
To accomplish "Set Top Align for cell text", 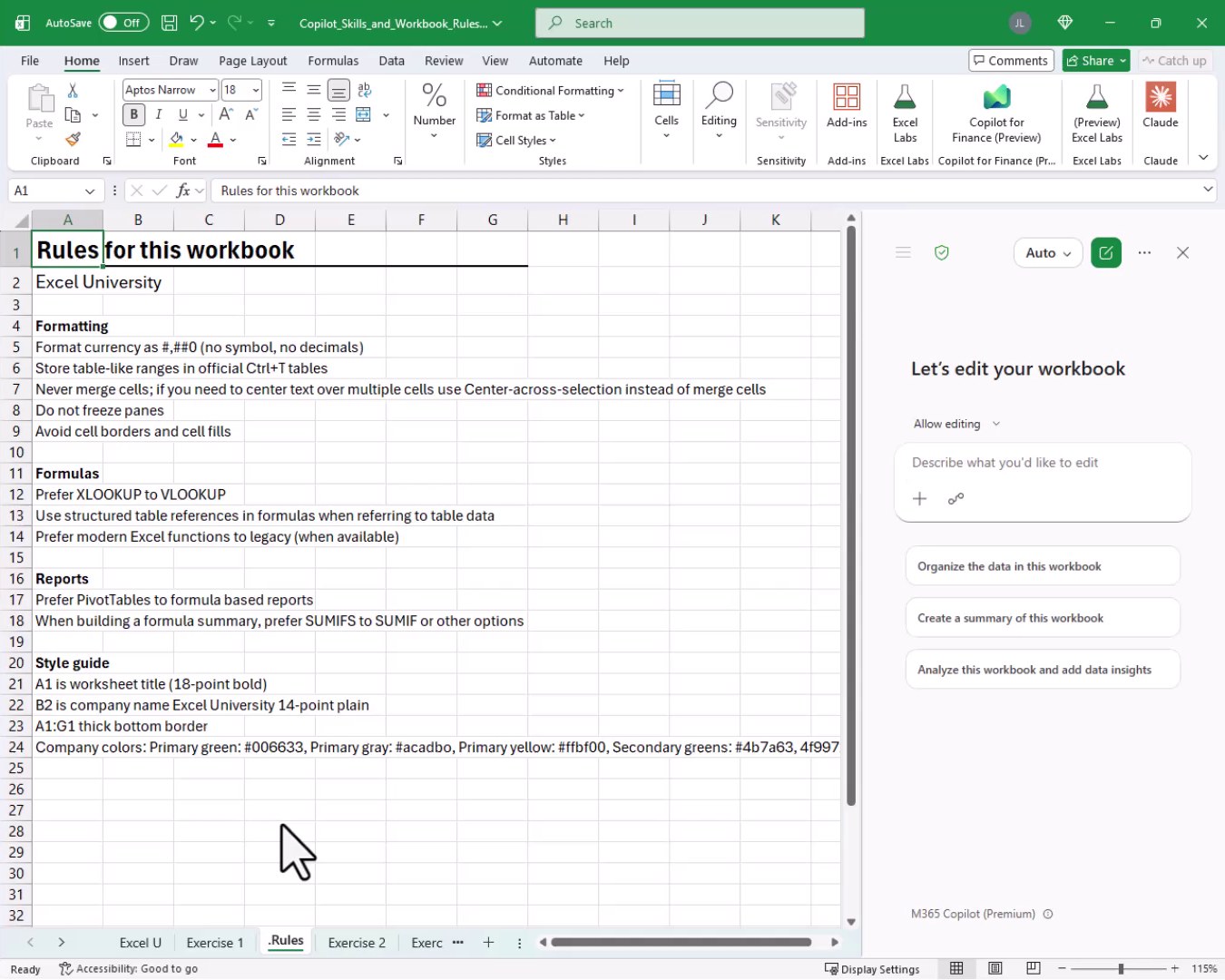I will point(289,89).
